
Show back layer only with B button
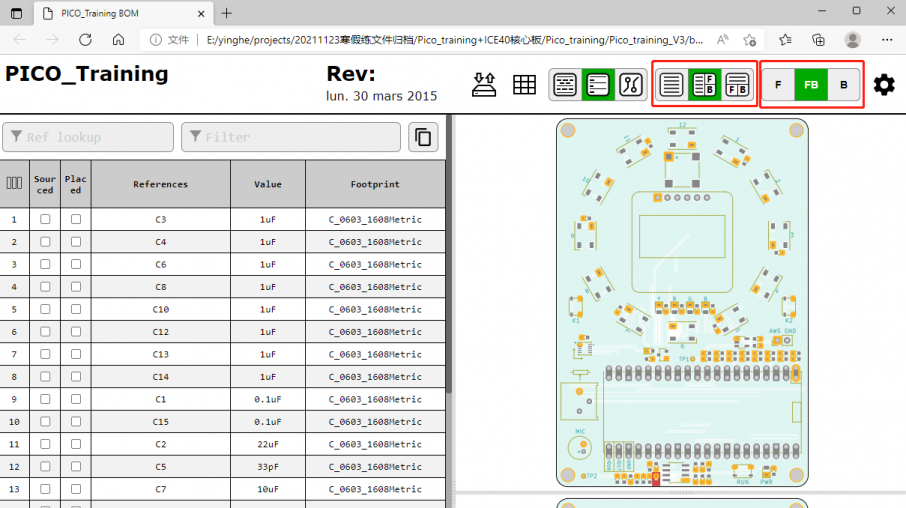point(844,85)
